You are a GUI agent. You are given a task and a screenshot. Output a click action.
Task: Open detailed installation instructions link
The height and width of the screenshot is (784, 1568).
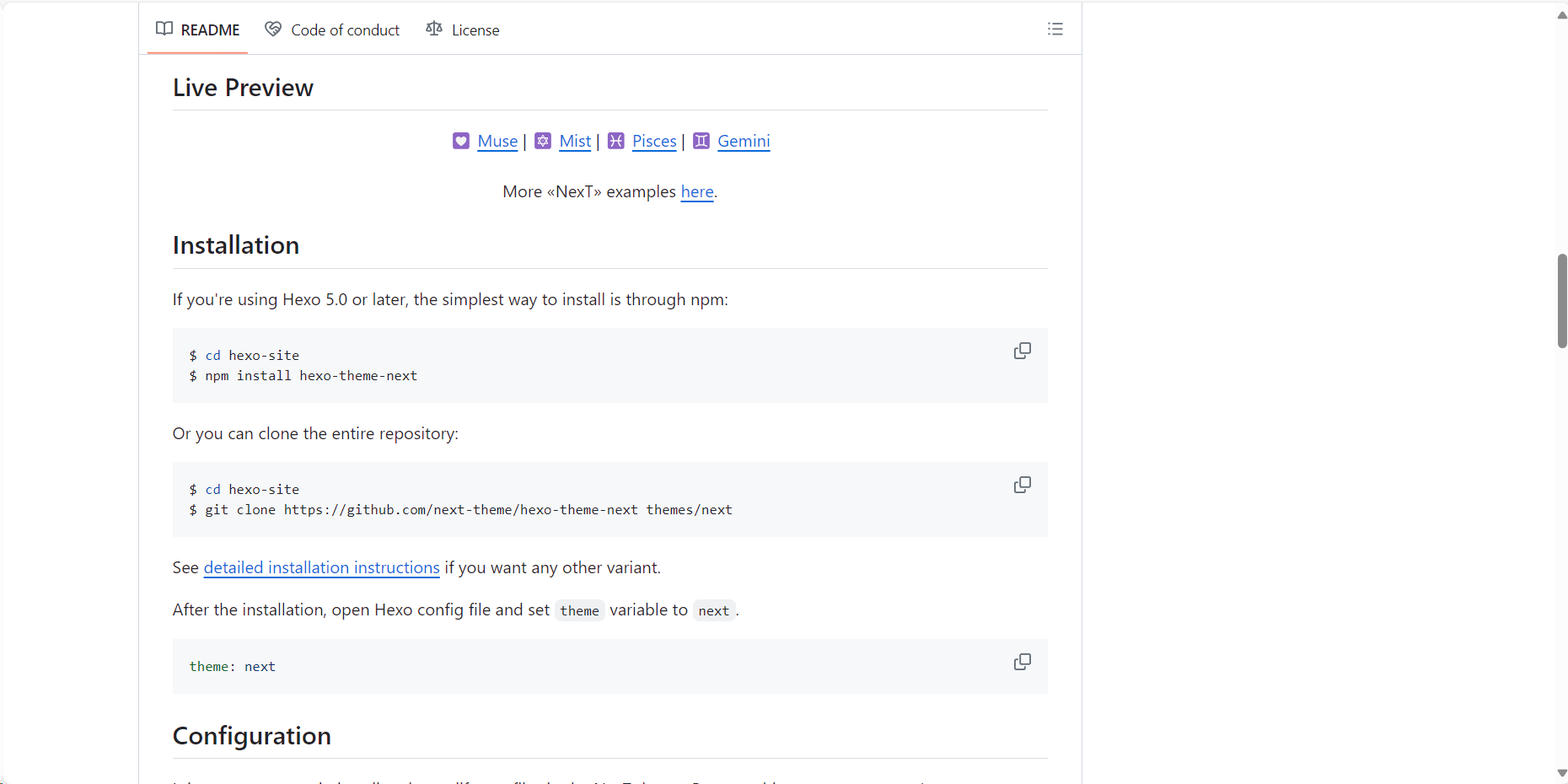(x=322, y=567)
